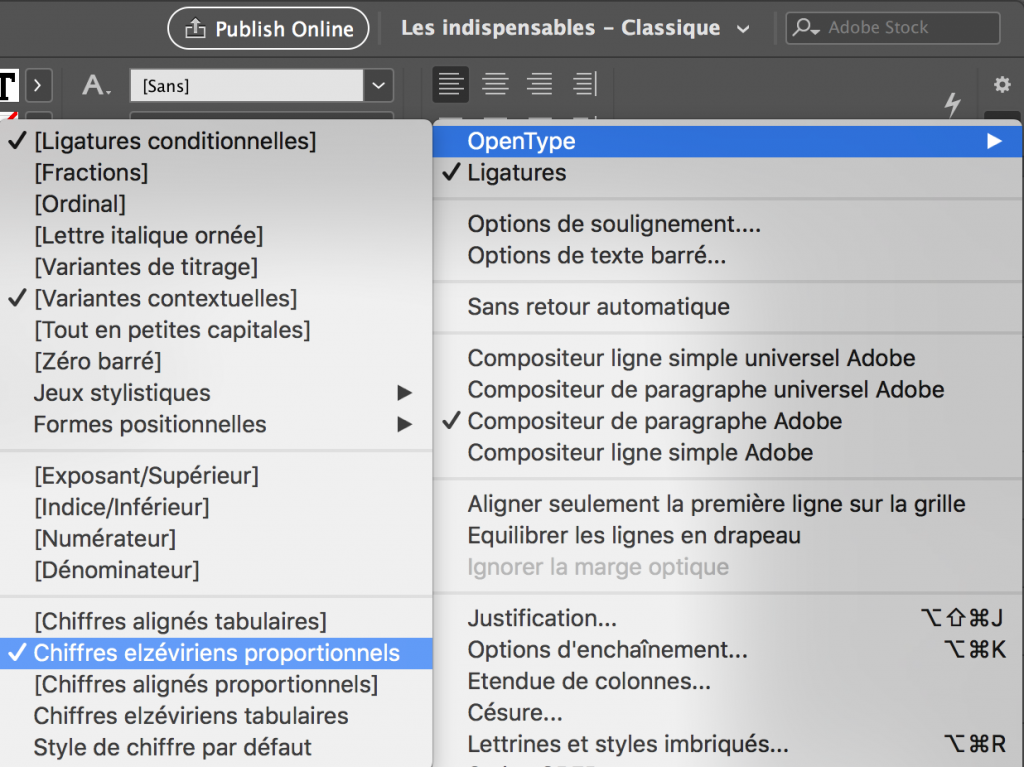This screenshot has height=767, width=1024.
Task: Select Options de soulignement menu item
Action: 614,224
